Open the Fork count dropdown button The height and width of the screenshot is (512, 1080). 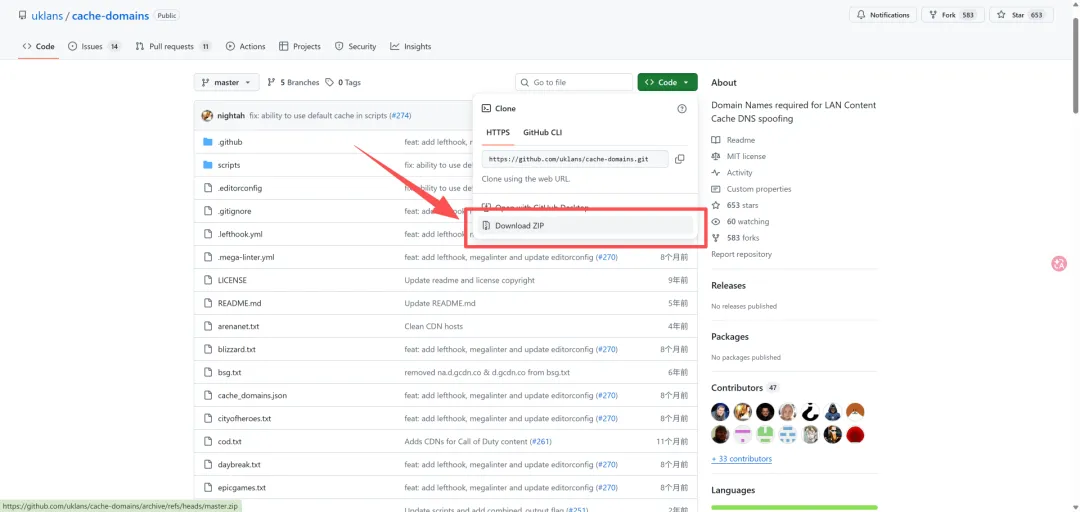click(x=952, y=14)
